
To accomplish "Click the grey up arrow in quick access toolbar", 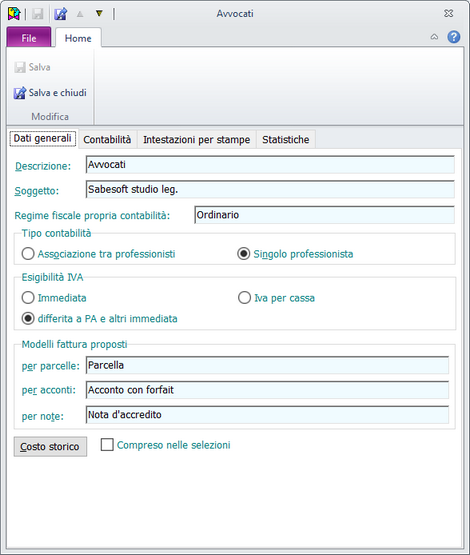I will coord(80,14).
